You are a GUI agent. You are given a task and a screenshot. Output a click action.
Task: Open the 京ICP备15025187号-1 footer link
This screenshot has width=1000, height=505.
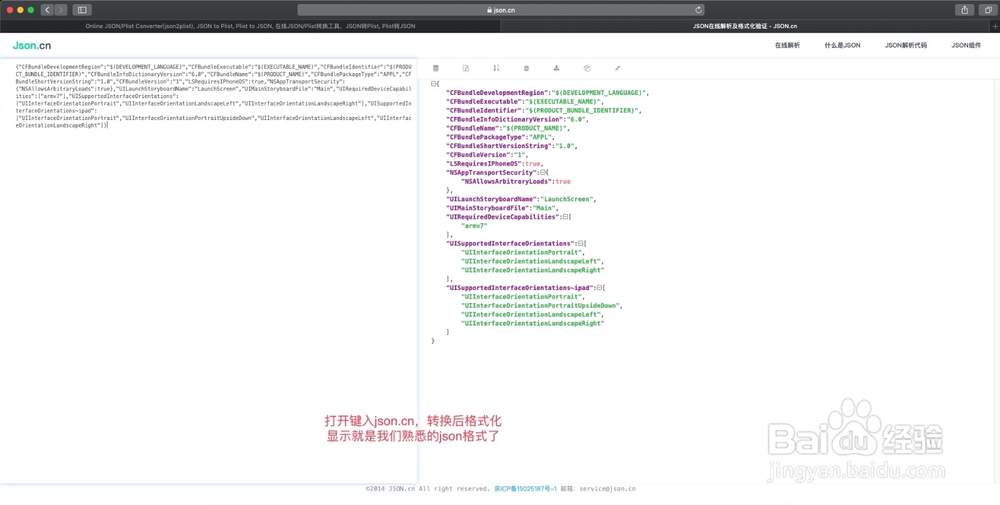[x=525, y=489]
